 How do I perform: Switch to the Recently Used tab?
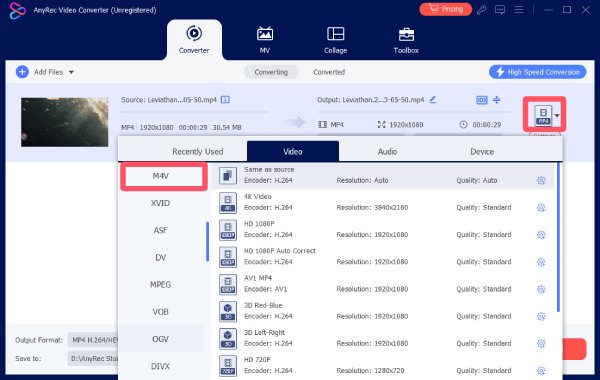pos(197,152)
